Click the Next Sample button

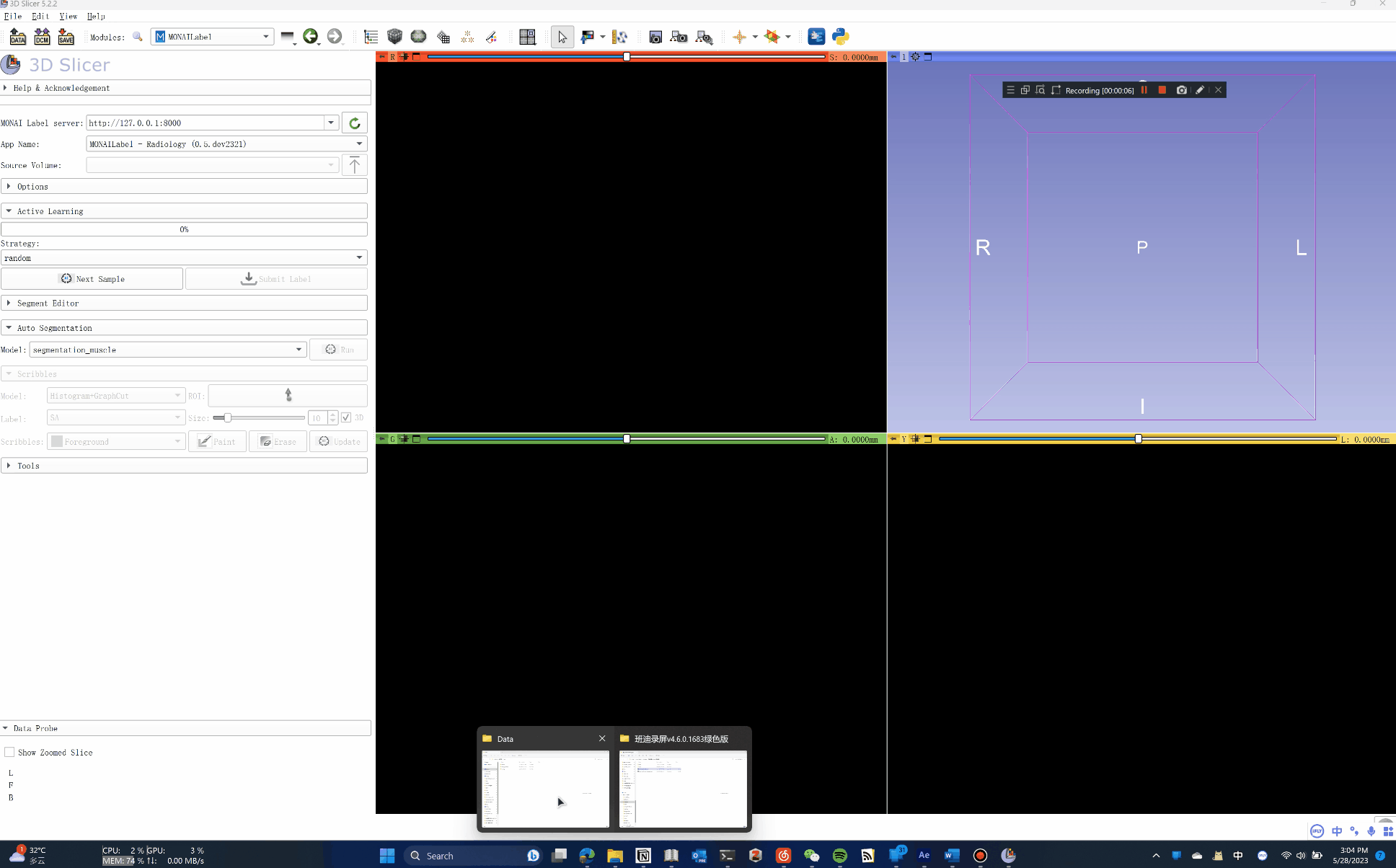point(92,279)
